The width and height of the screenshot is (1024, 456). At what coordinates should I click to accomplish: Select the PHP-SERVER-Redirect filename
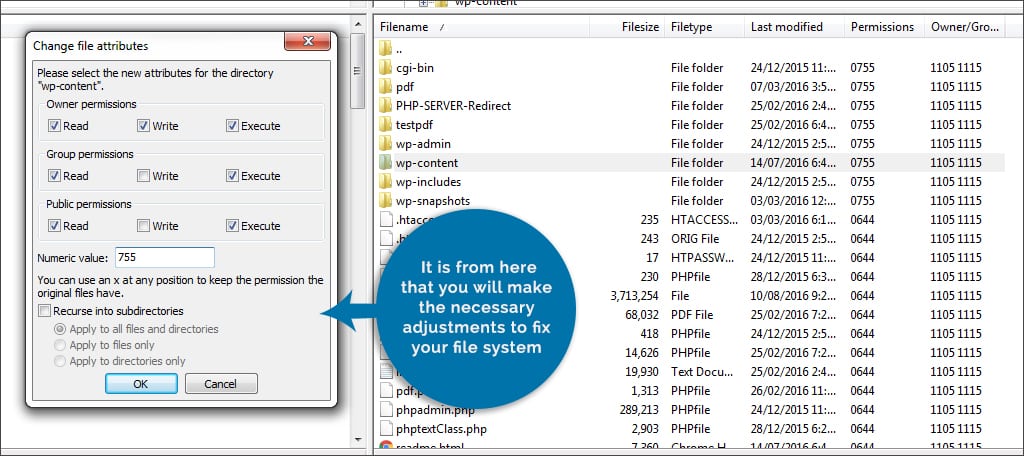tap(453, 105)
